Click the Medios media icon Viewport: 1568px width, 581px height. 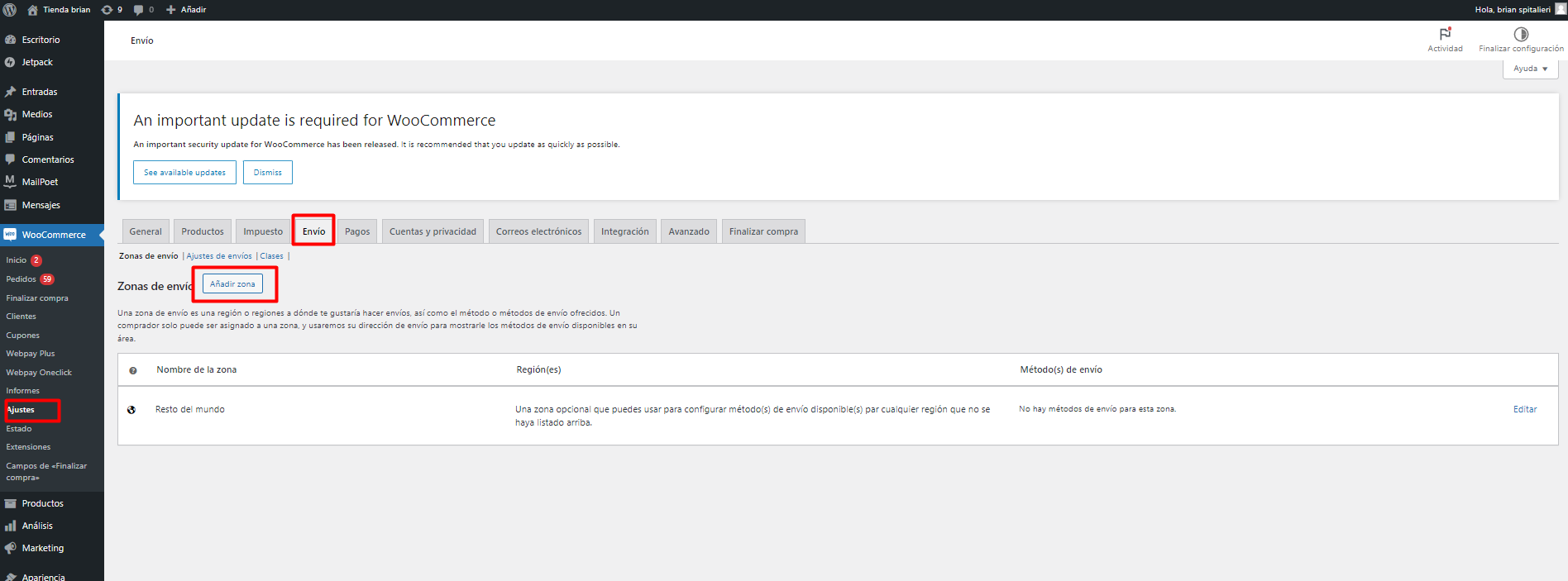[10, 114]
